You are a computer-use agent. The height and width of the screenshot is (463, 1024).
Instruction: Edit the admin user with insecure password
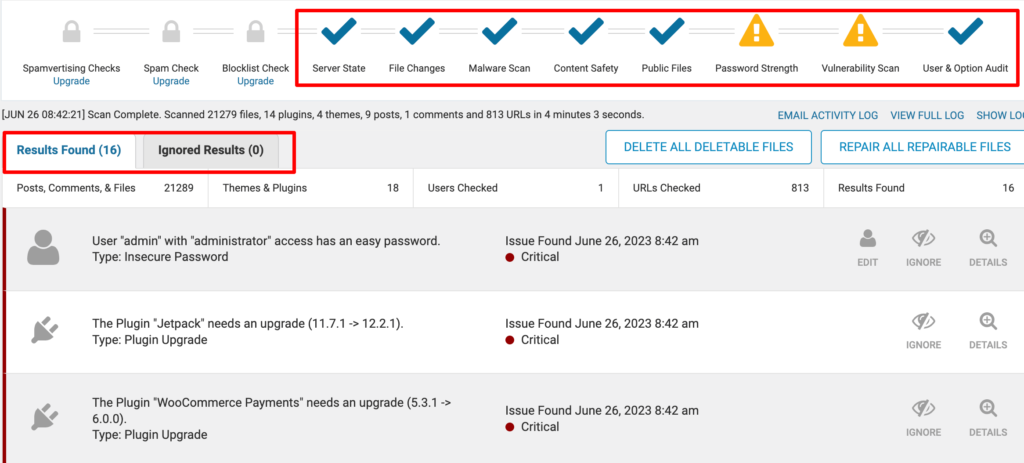pyautogui.click(x=867, y=249)
